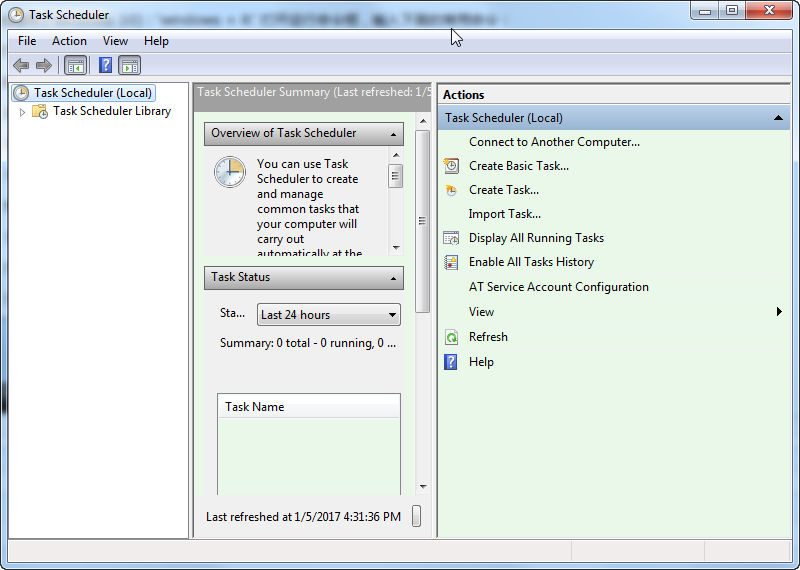Open the Last 24 hours status dropdown
Viewport: 800px width, 570px height.
pyautogui.click(x=329, y=315)
